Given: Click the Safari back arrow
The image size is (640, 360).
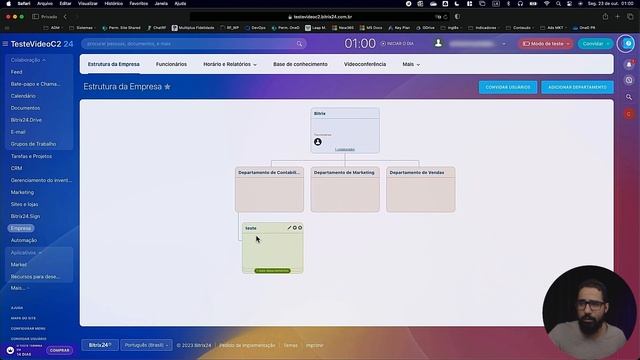Looking at the screenshot, I should (65, 17).
